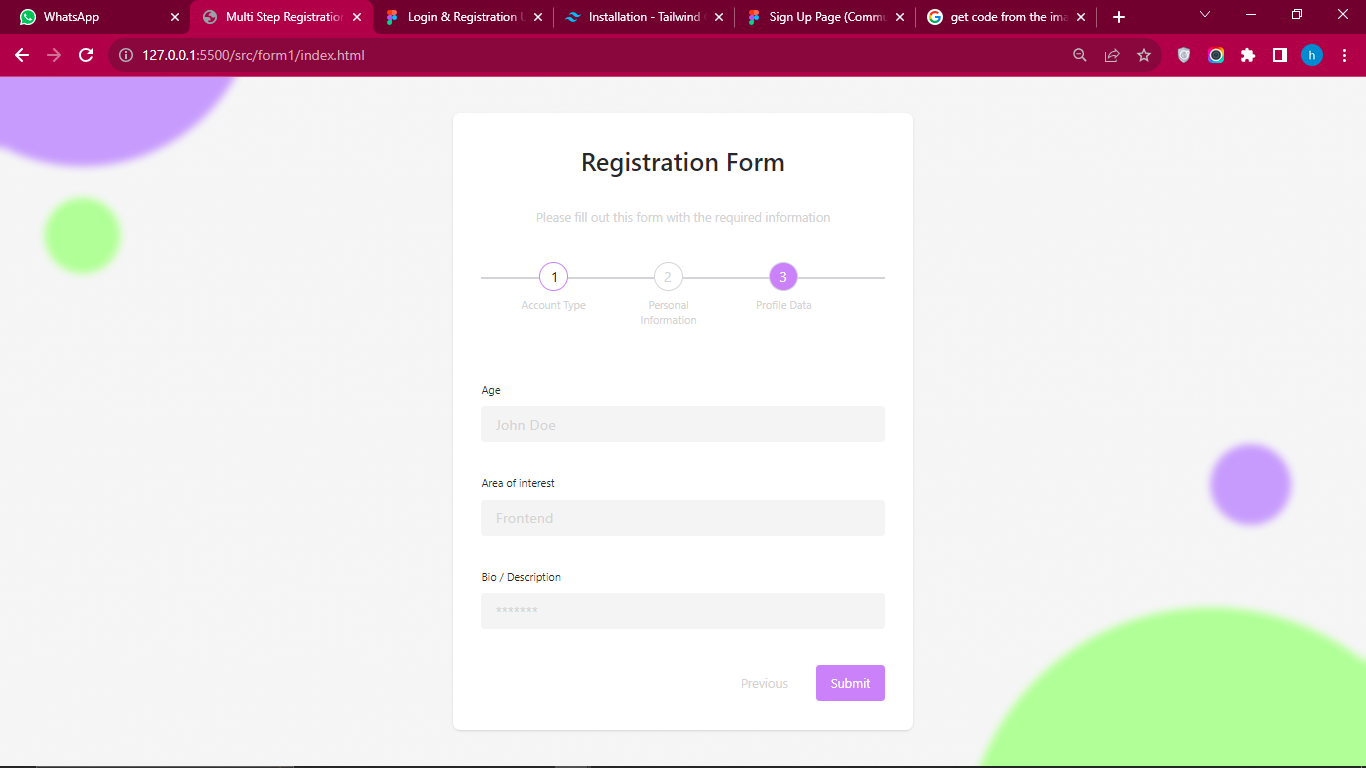Select step 3 Profile Data circle
The height and width of the screenshot is (768, 1366).
pos(783,277)
